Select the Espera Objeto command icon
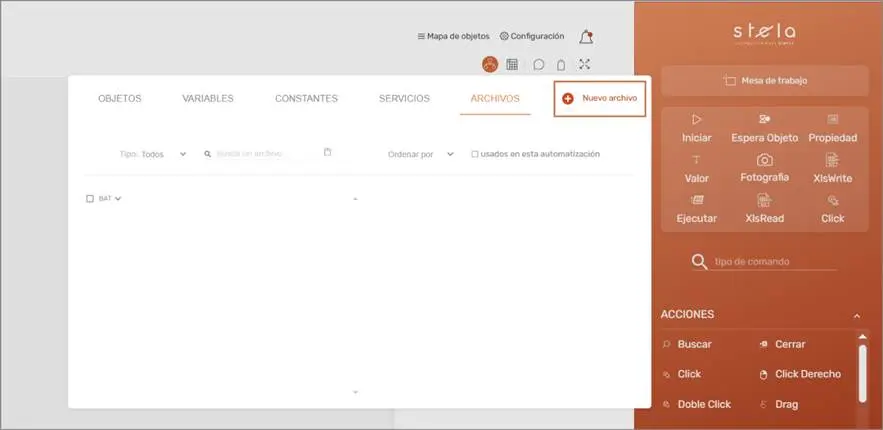Viewport: 883px width, 430px height. point(764,119)
